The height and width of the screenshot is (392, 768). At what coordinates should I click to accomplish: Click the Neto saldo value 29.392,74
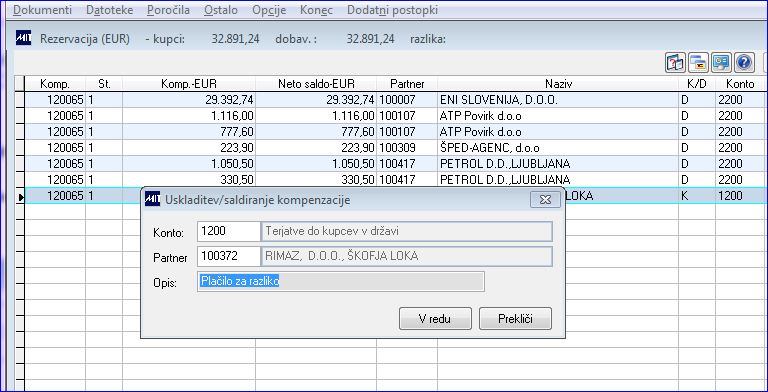pyautogui.click(x=316, y=100)
